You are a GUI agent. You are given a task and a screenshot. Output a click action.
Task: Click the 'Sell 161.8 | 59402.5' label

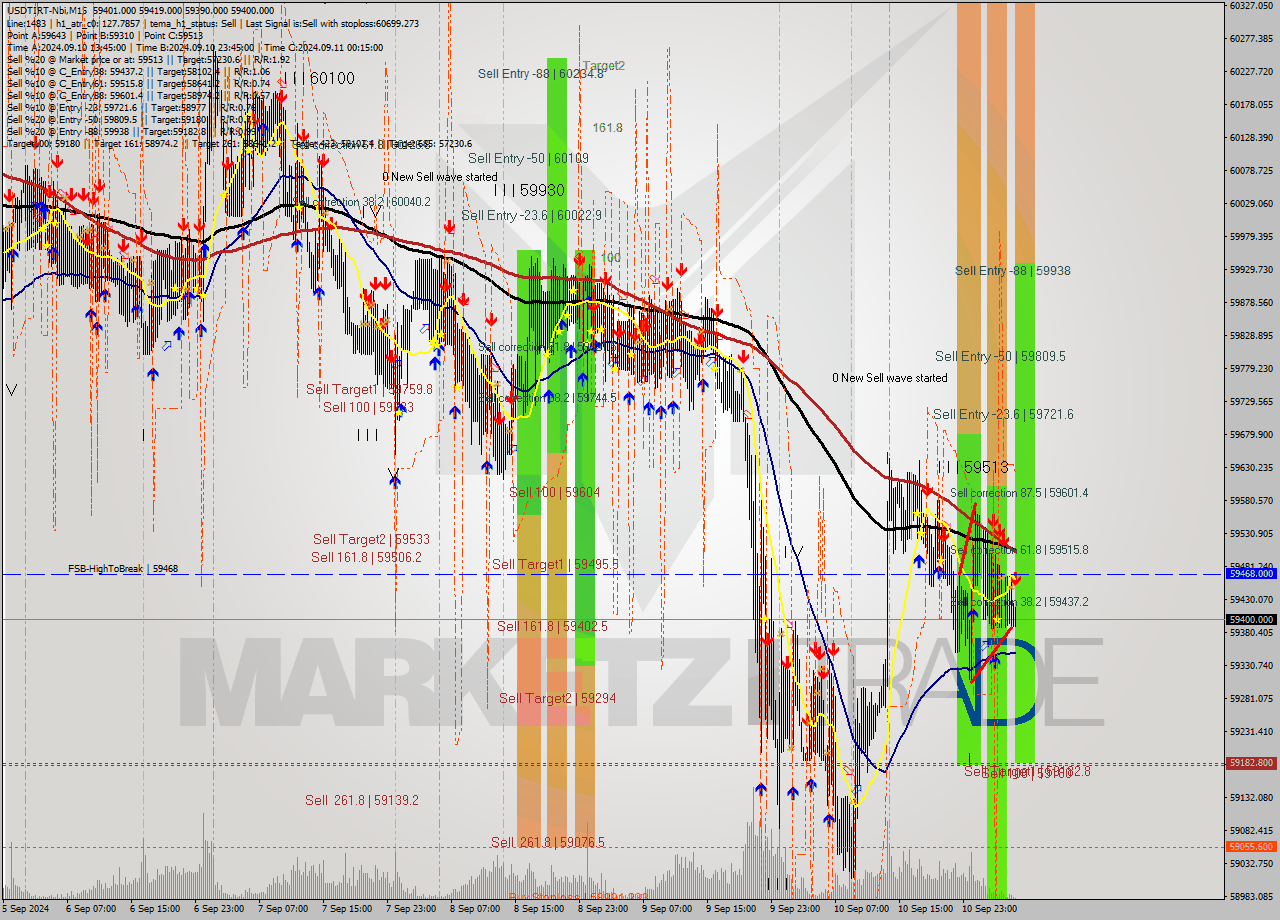point(552,626)
